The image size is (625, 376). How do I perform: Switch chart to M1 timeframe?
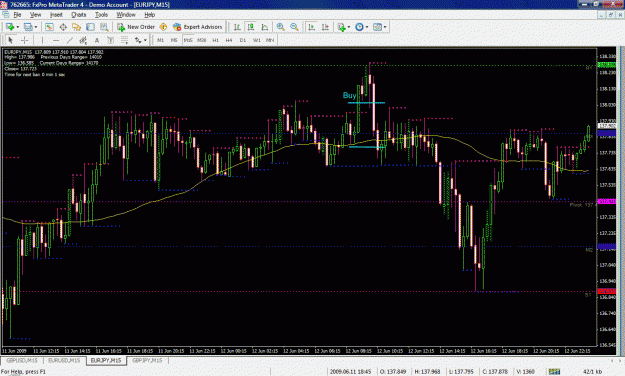(x=160, y=40)
